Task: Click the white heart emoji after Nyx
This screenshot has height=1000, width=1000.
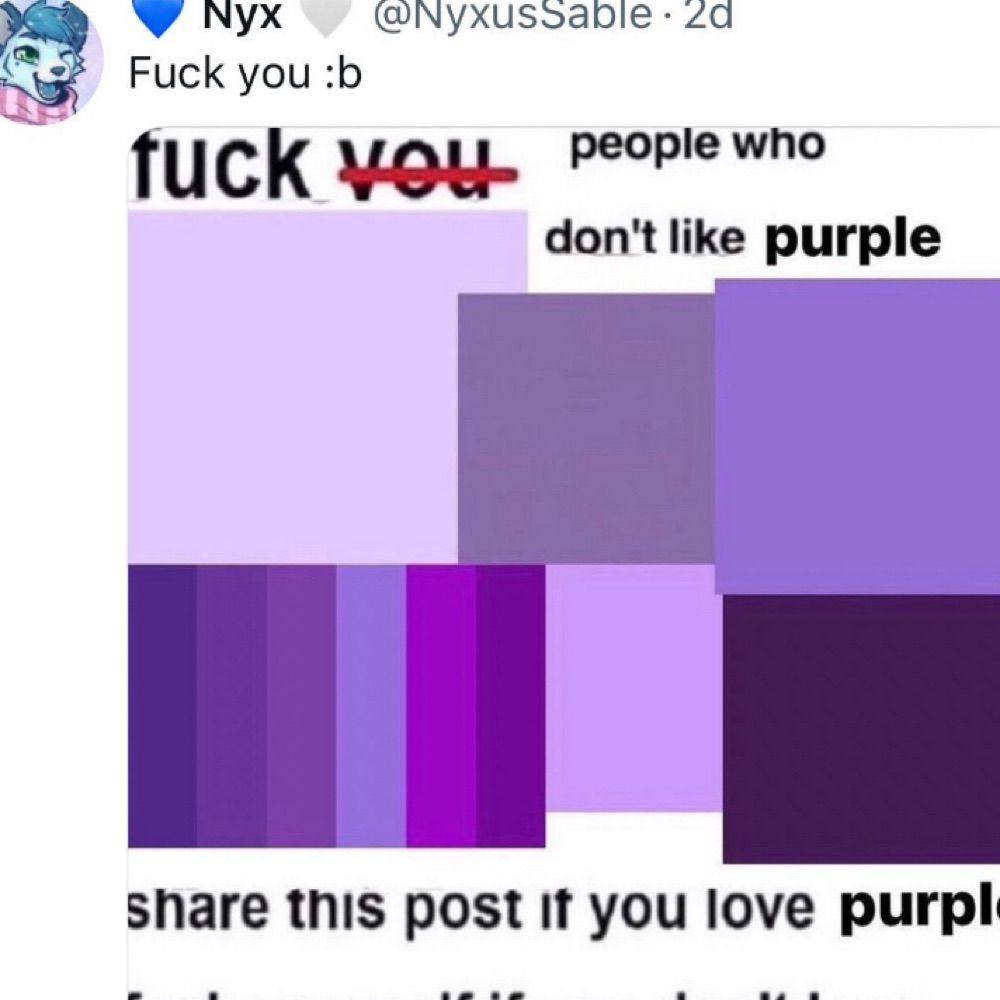Action: tap(326, 16)
